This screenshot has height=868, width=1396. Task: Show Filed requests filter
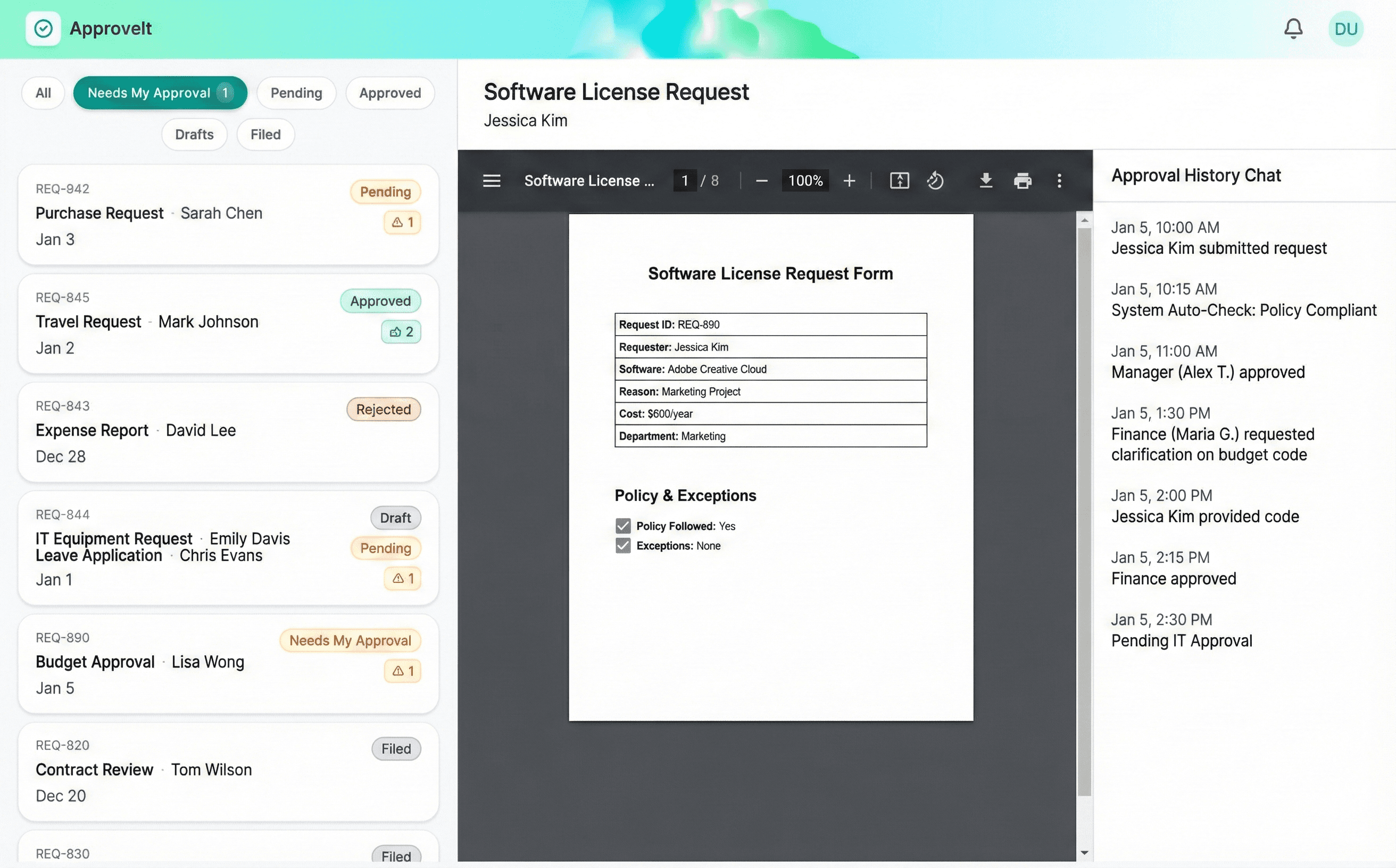tap(265, 135)
